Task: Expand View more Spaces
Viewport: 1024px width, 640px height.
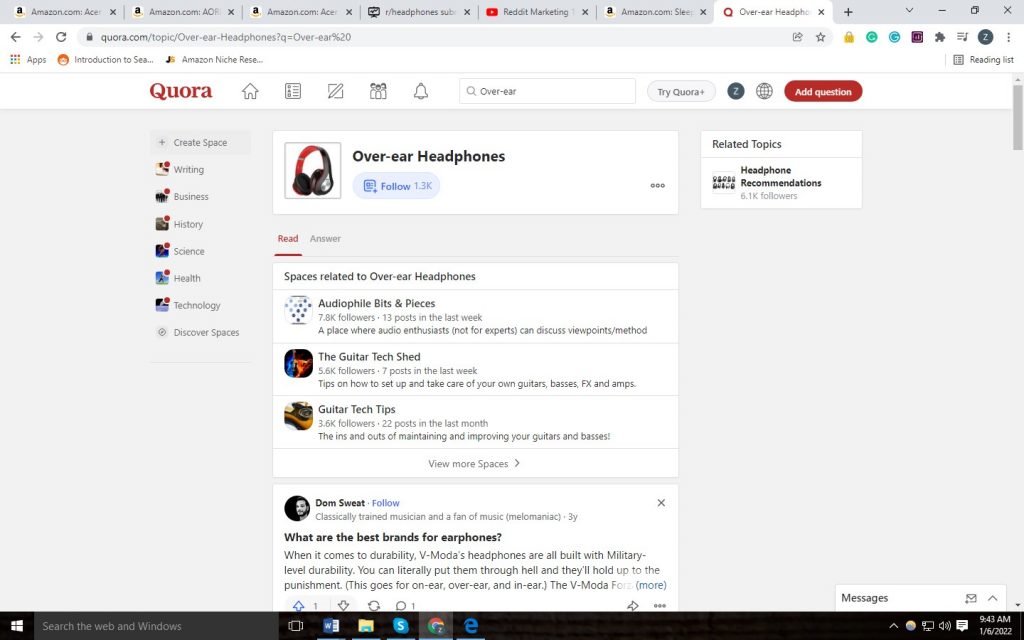Action: point(475,464)
